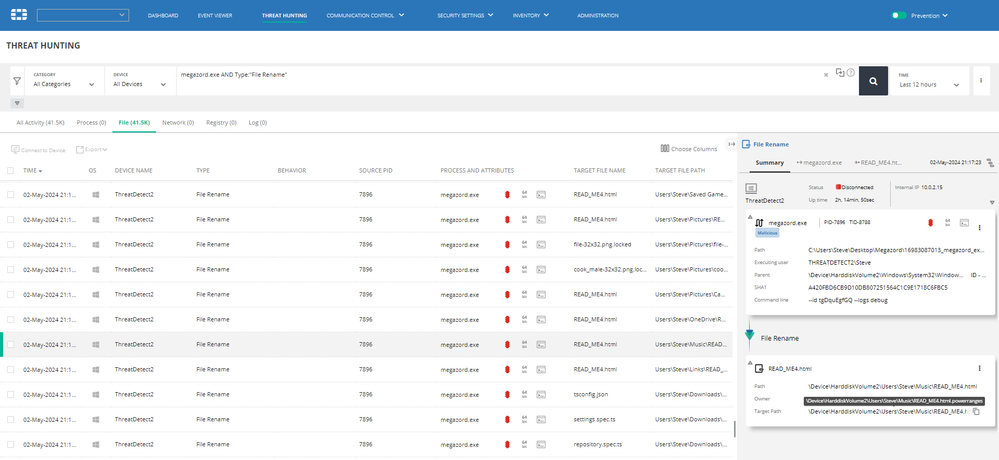999x460 pixels.
Task: Tick the checkbox for the tsconfig.json row
Action: [11, 394]
